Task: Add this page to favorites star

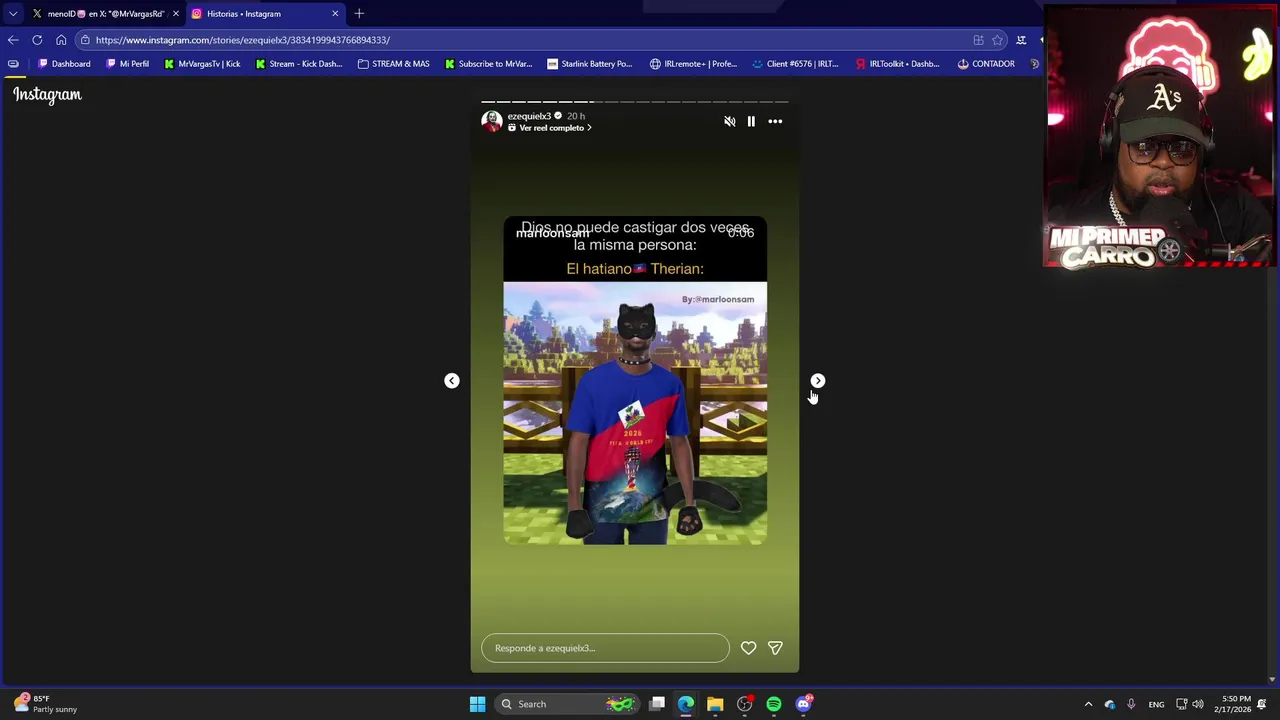Action: (997, 40)
